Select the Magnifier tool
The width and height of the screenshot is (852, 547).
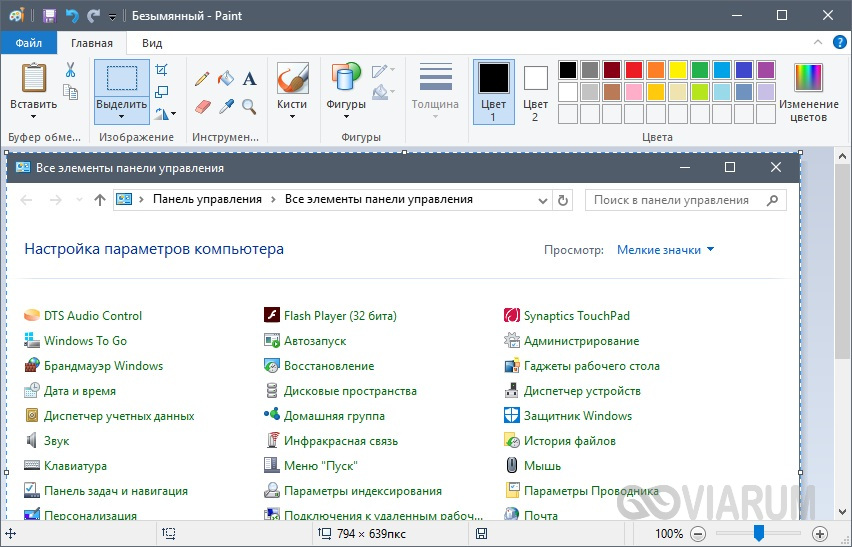click(249, 106)
